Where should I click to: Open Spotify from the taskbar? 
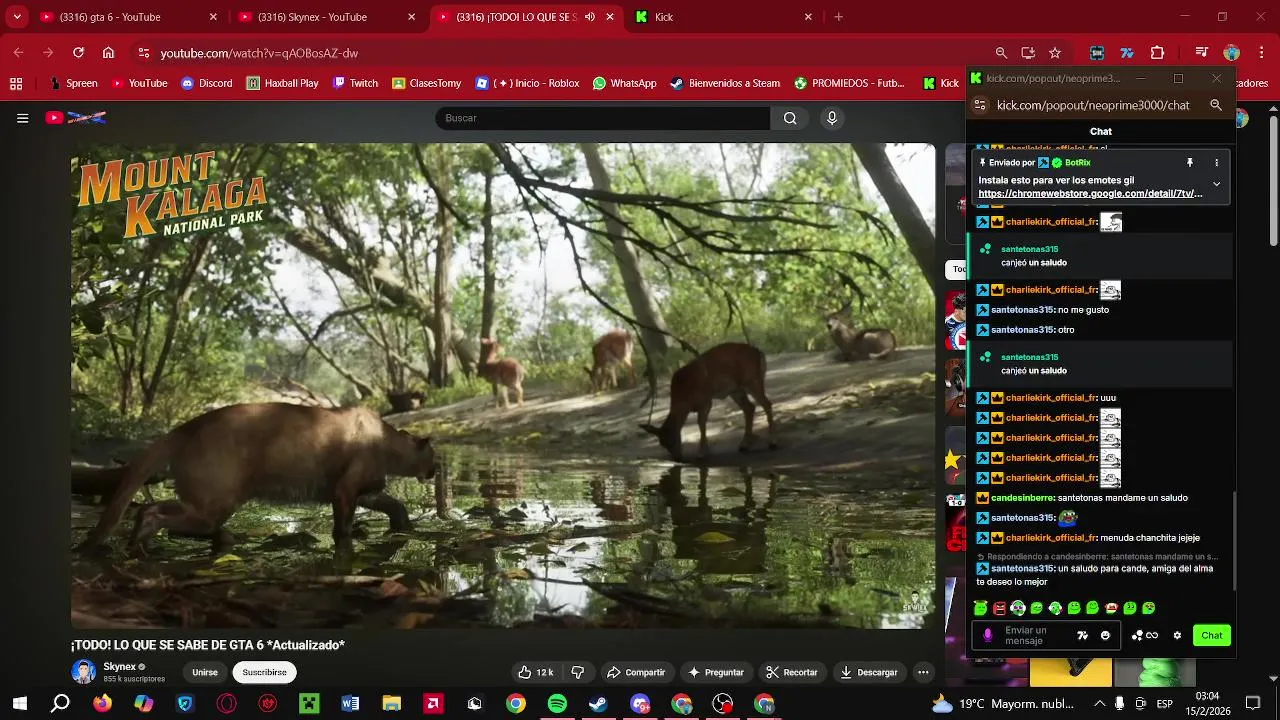coord(557,704)
